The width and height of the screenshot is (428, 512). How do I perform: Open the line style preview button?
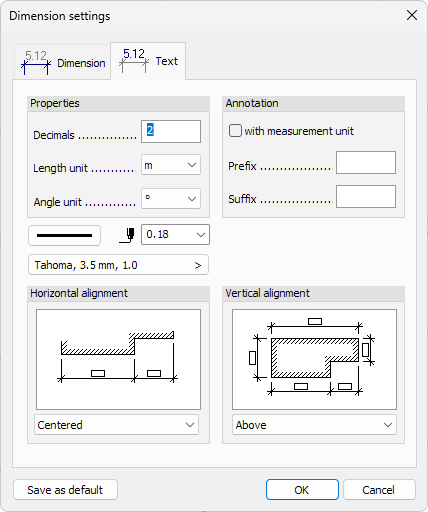pyautogui.click(x=64, y=236)
